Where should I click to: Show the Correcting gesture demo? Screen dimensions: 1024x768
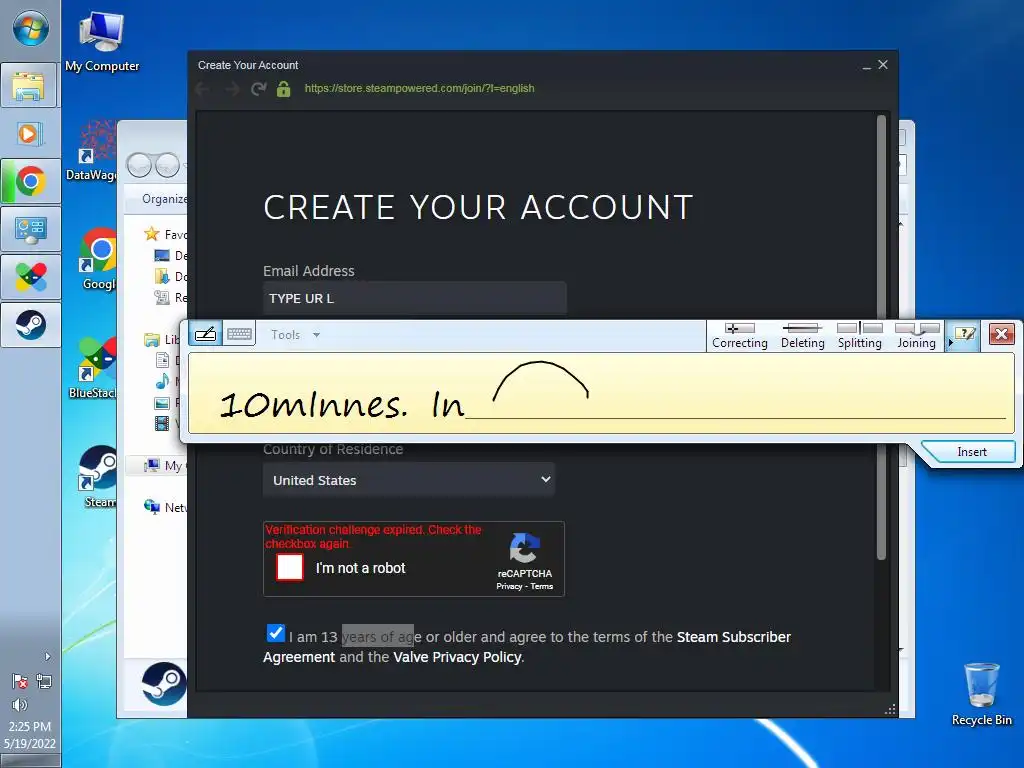point(740,336)
